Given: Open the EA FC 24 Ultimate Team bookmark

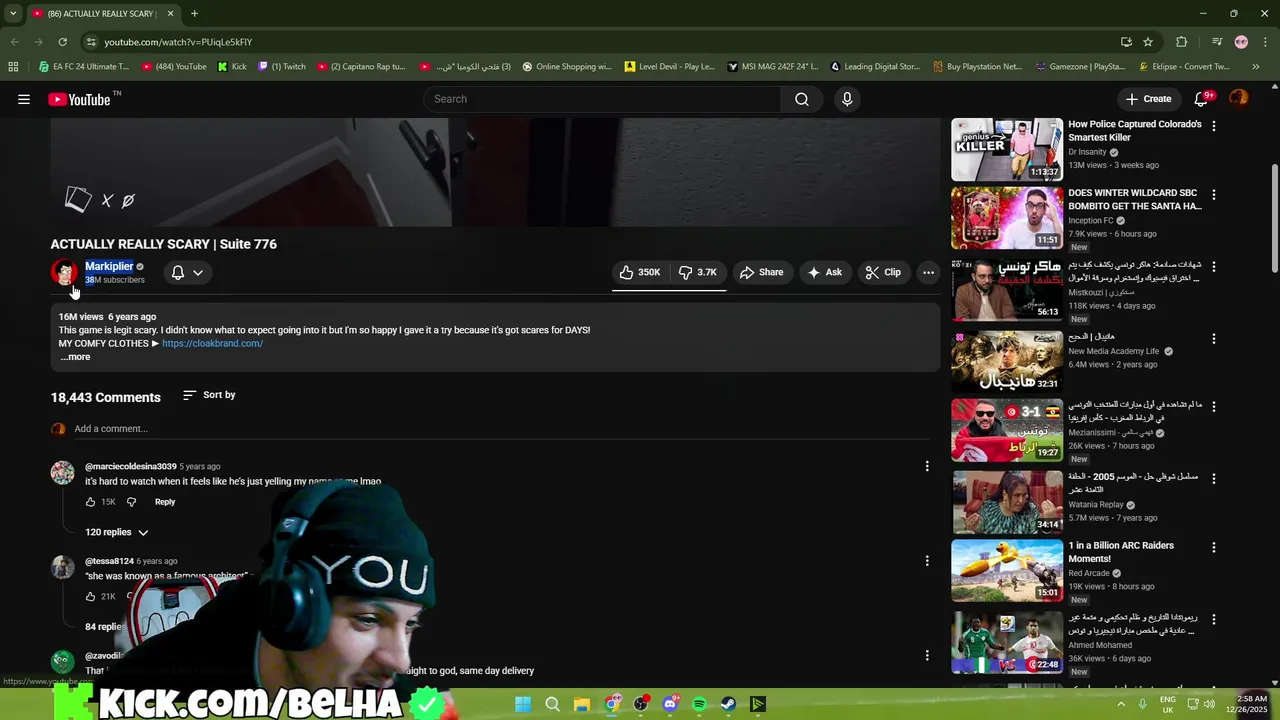Looking at the screenshot, I should tap(84, 67).
